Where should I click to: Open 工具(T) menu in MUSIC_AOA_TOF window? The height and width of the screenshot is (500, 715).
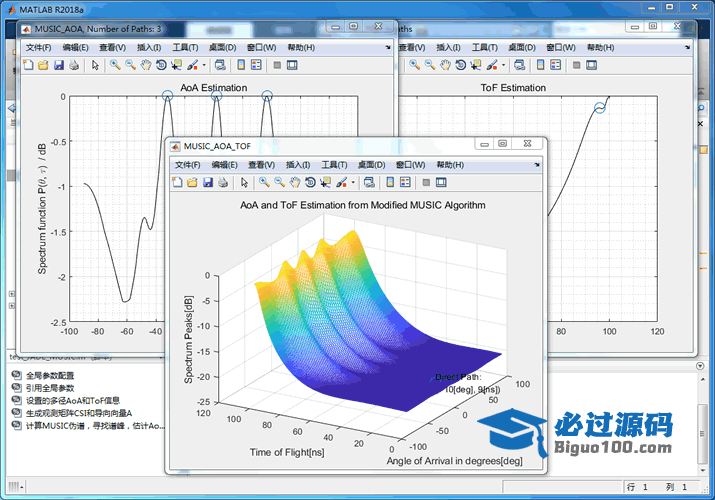point(334,165)
